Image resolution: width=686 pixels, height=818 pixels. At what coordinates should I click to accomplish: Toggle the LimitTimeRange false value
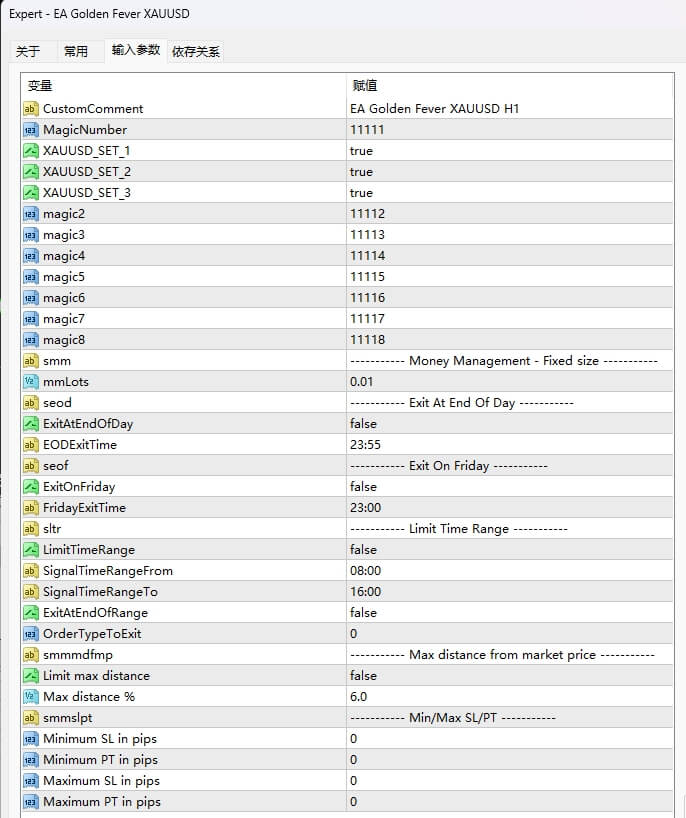(x=363, y=549)
